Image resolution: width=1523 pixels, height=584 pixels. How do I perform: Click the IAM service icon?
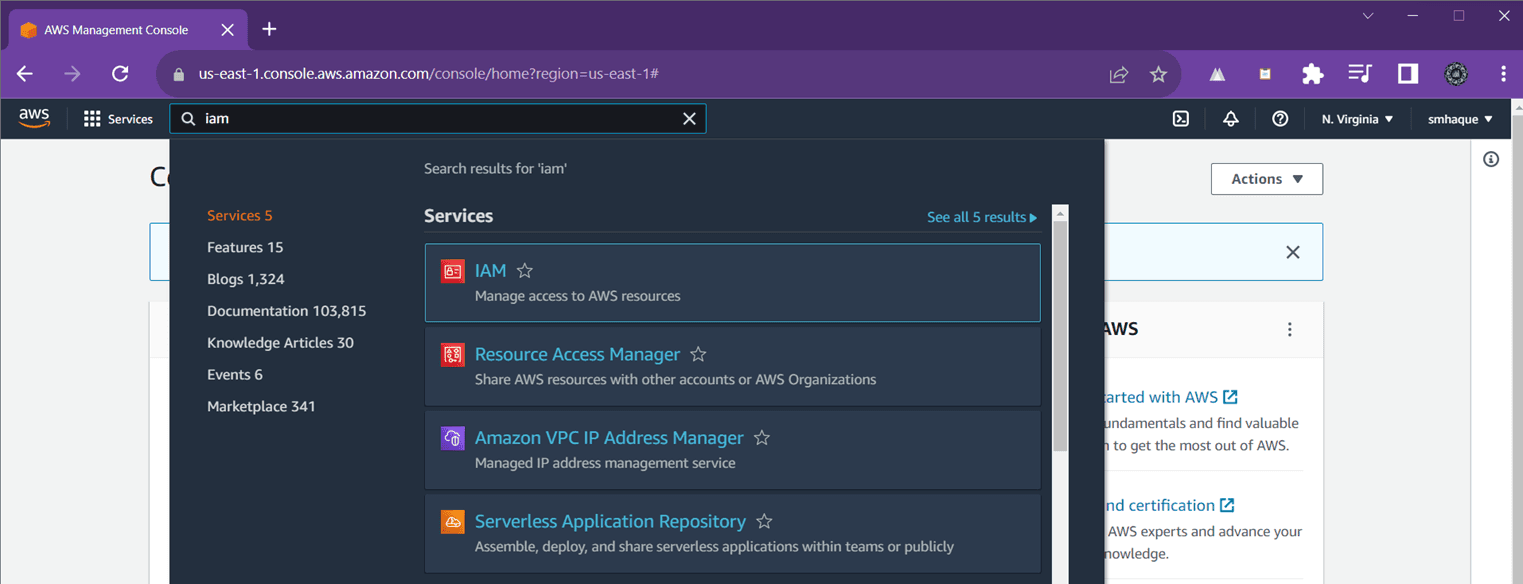pyautogui.click(x=452, y=271)
